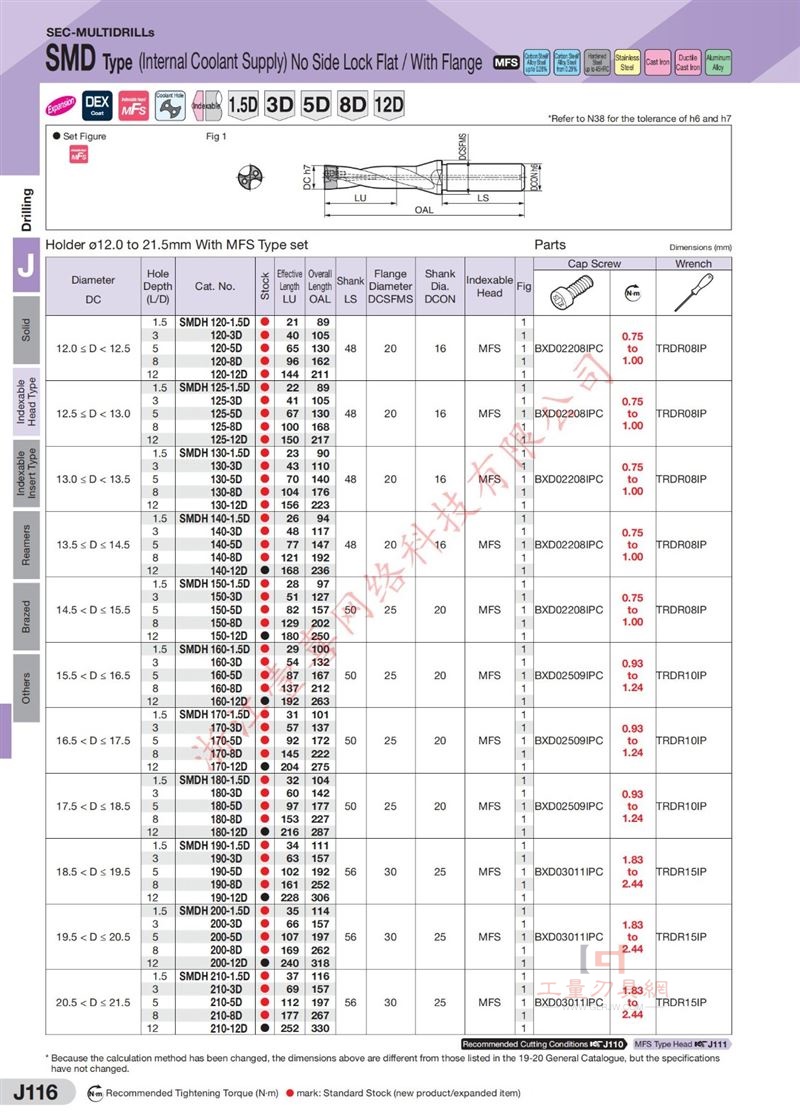Click the Coolant Hole icon
Image resolution: width=800 pixels, height=1120 pixels.
point(171,106)
